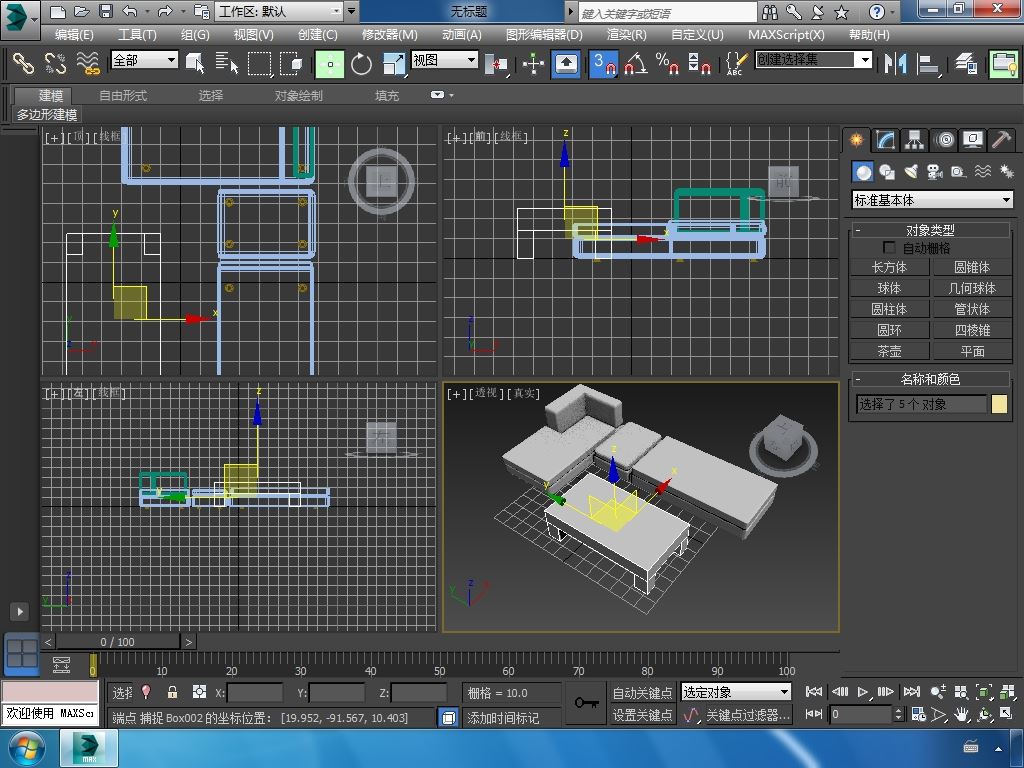Viewport: 1024px width, 768px height.
Task: Expand the 全部 selection filter dropdown
Action: [x=144, y=60]
